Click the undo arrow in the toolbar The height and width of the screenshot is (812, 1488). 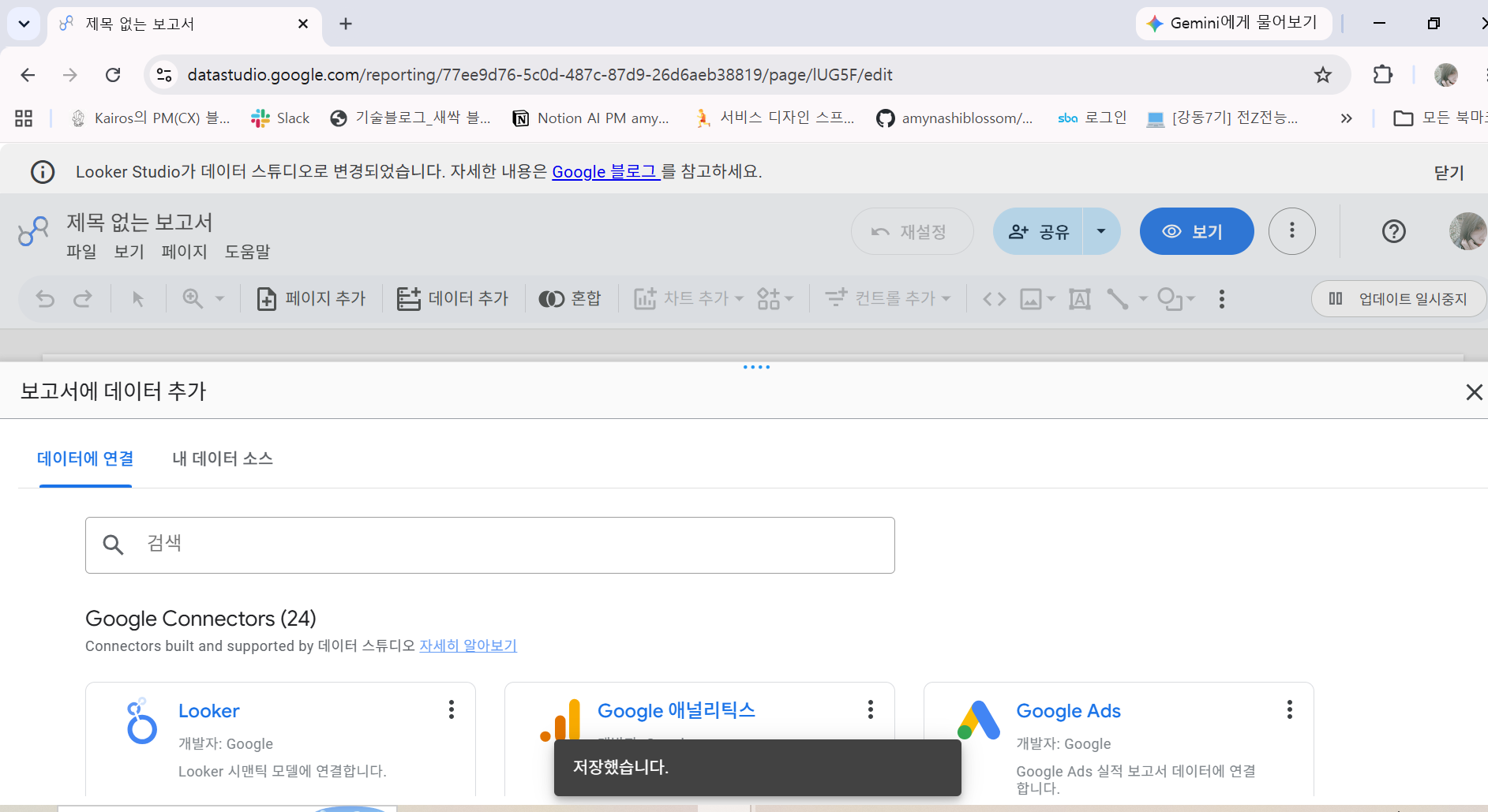pos(45,298)
